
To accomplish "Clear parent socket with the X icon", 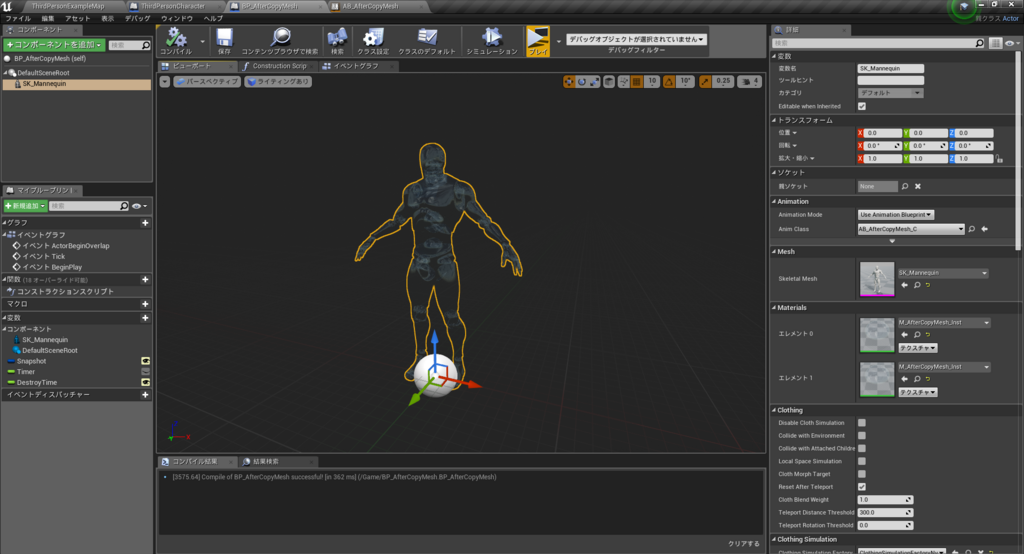I will coord(918,186).
